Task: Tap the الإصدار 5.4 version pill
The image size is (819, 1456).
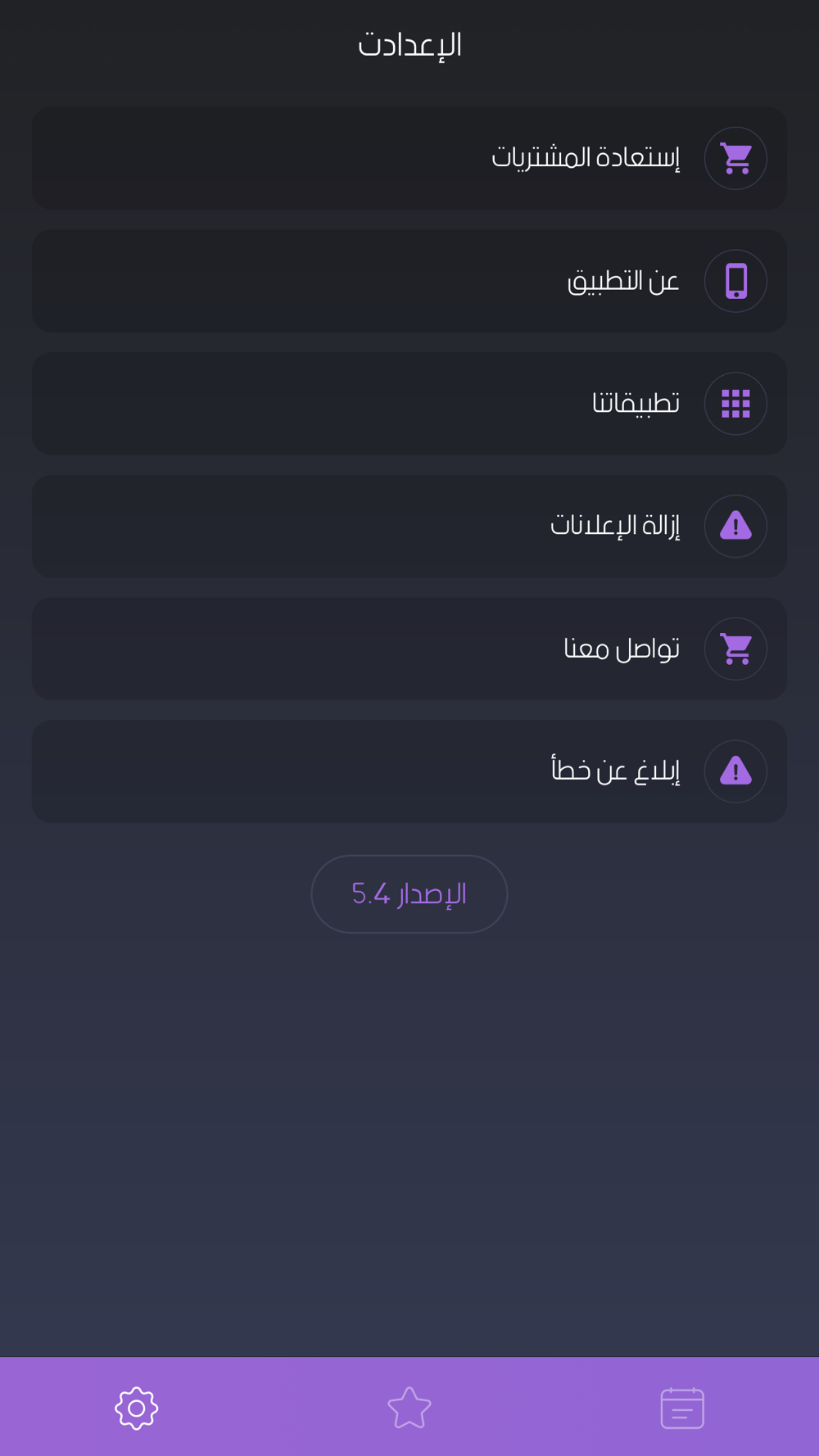Action: click(409, 894)
